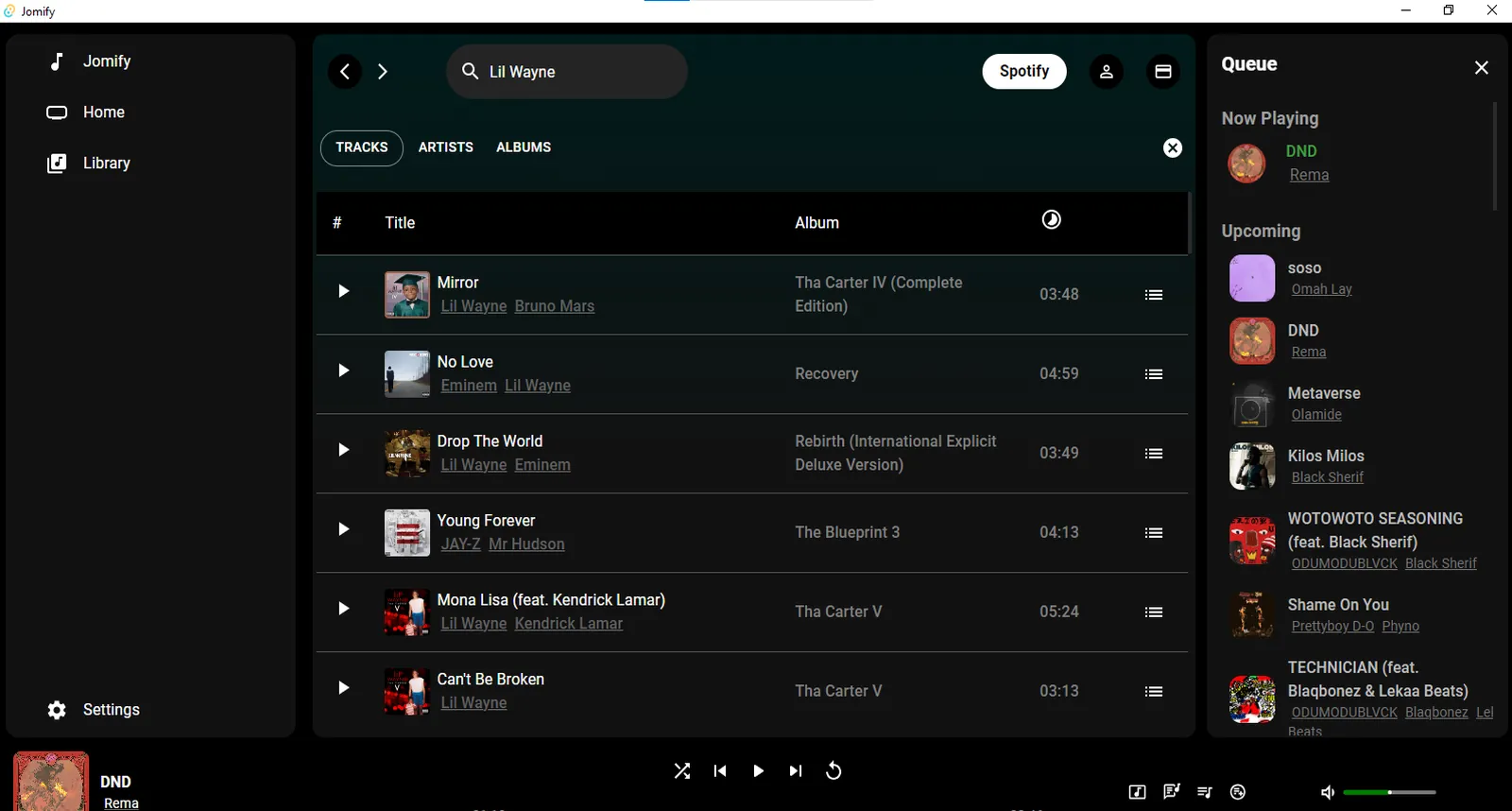
Task: Switch to the TRACKS tab
Action: tap(362, 147)
